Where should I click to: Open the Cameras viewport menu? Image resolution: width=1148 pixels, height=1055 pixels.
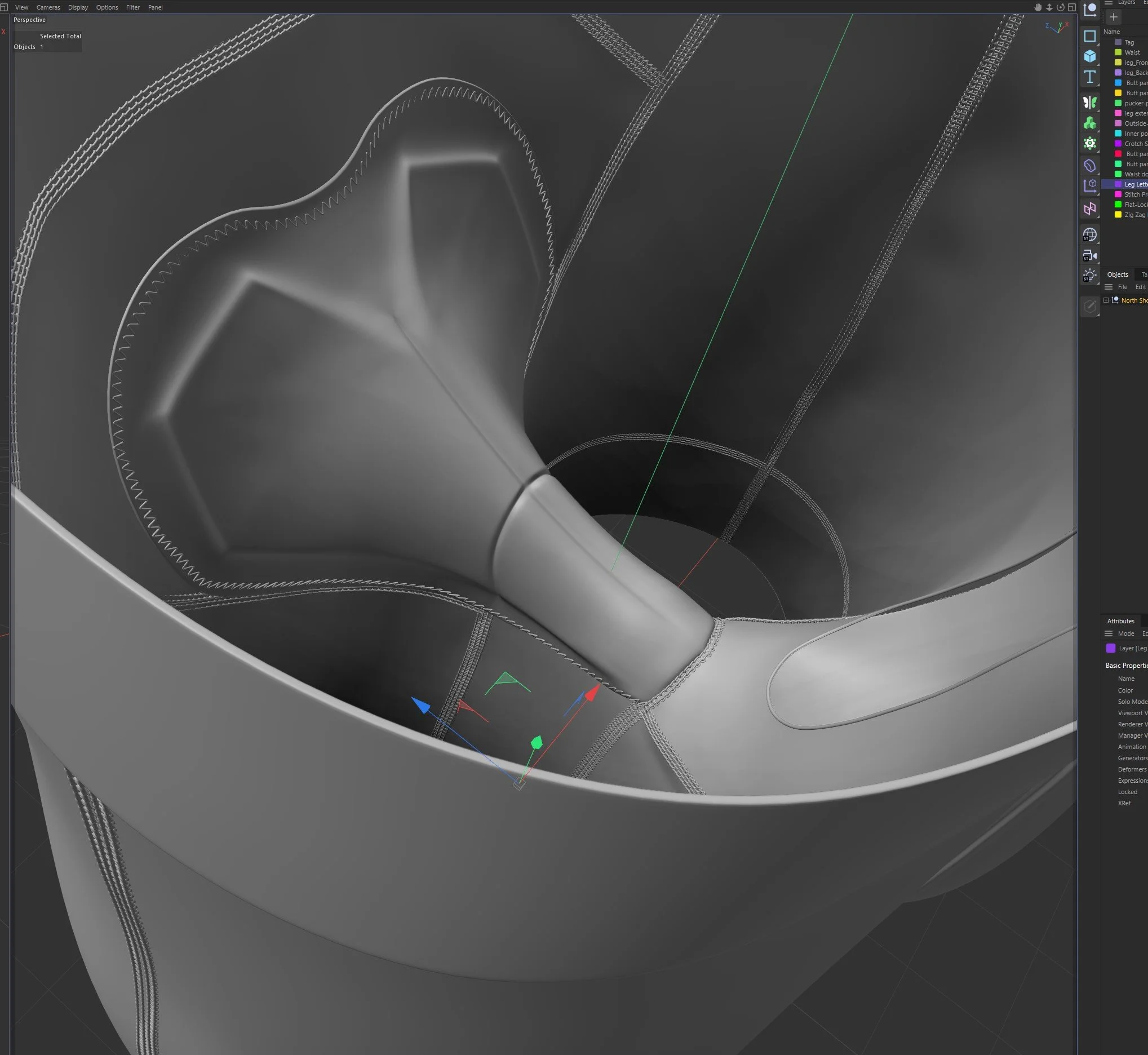pyautogui.click(x=48, y=7)
